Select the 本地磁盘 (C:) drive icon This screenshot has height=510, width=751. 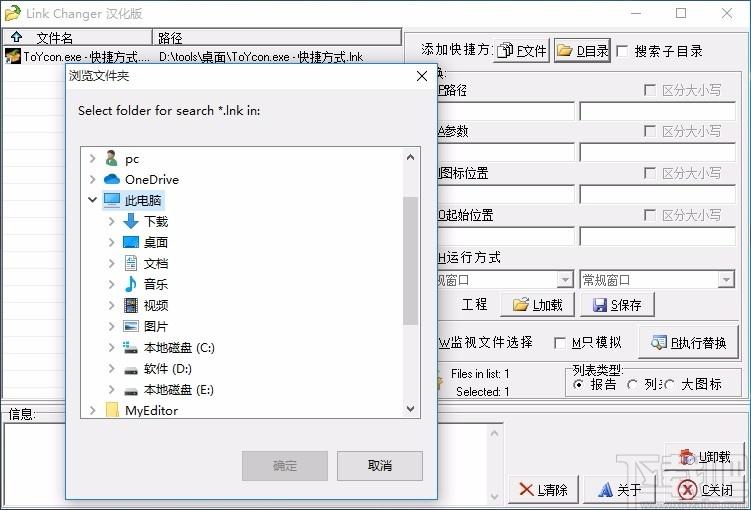[x=131, y=347]
